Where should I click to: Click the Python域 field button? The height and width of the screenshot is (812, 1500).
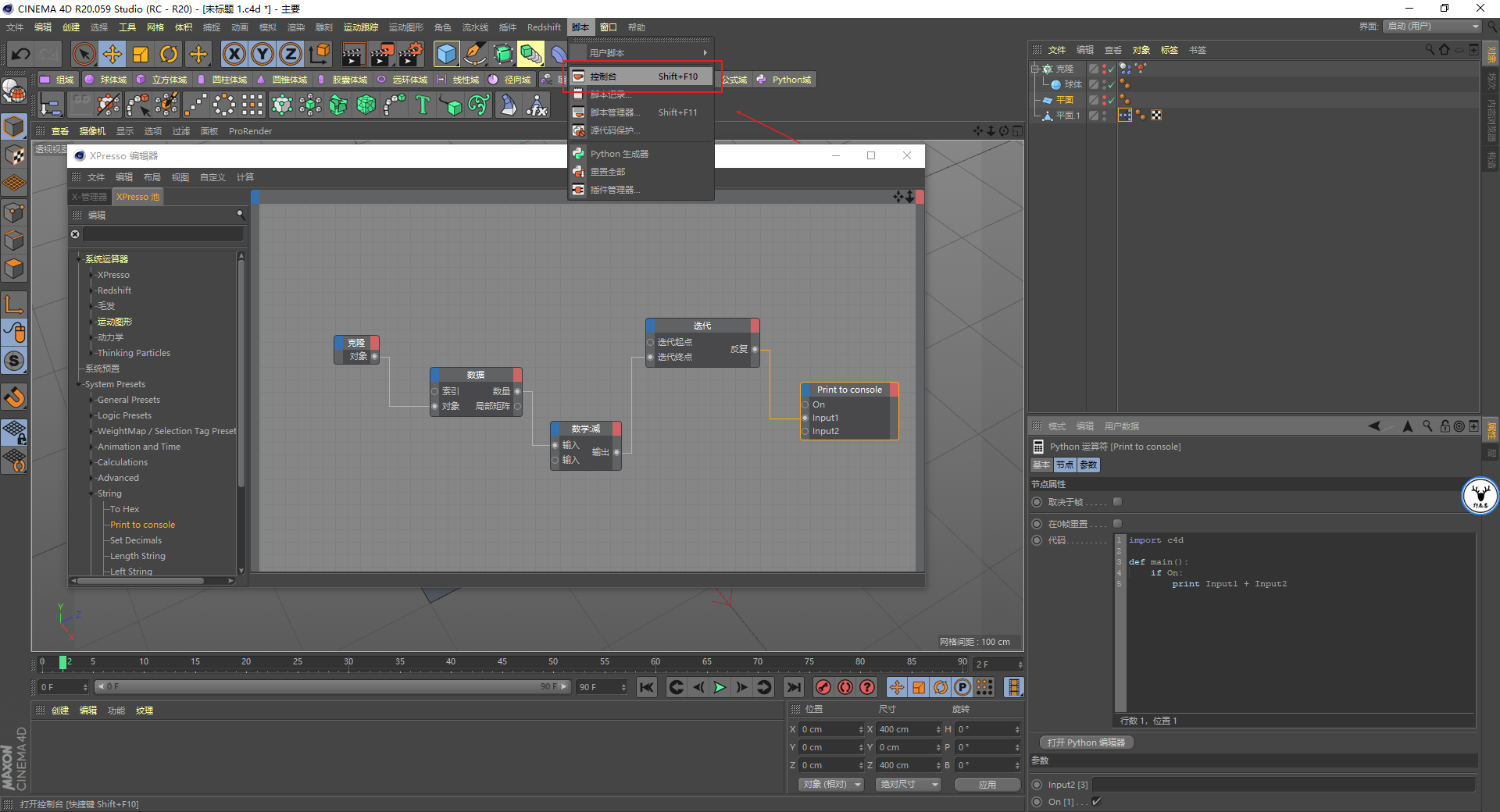[784, 80]
